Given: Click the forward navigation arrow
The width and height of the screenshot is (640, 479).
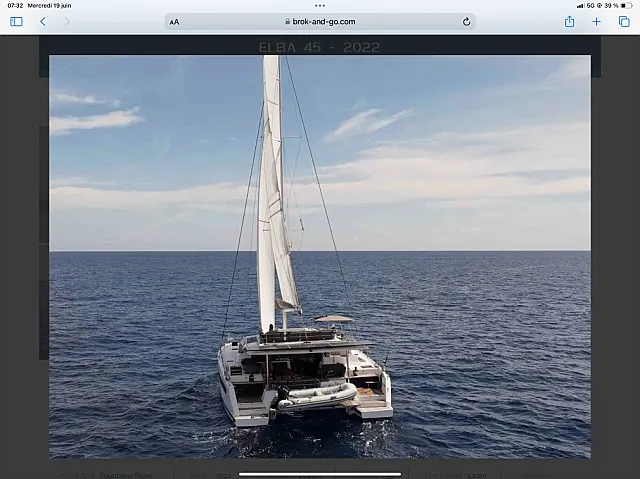Looking at the screenshot, I should click(x=67, y=22).
